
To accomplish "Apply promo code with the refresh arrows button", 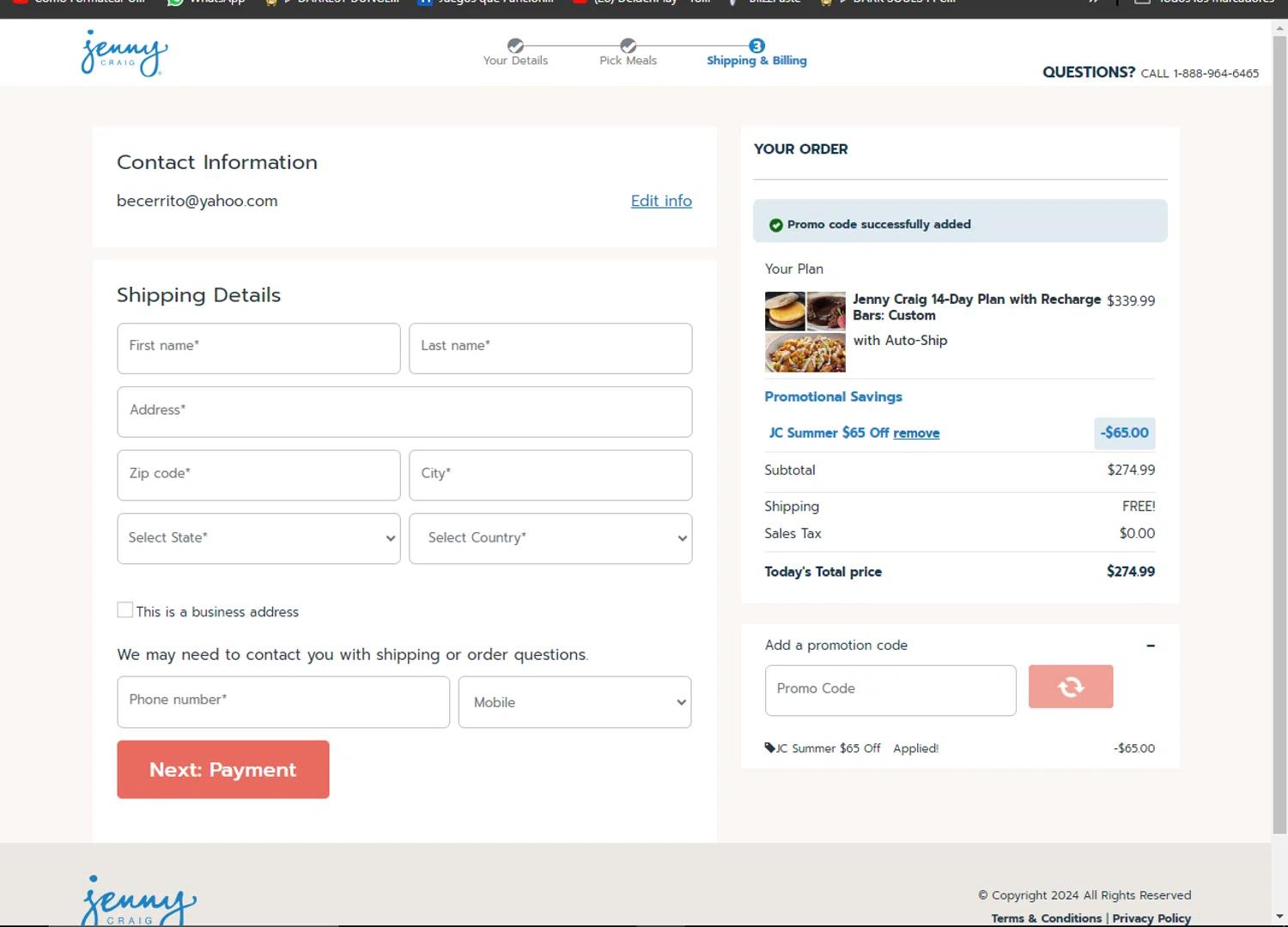I will pyautogui.click(x=1071, y=687).
